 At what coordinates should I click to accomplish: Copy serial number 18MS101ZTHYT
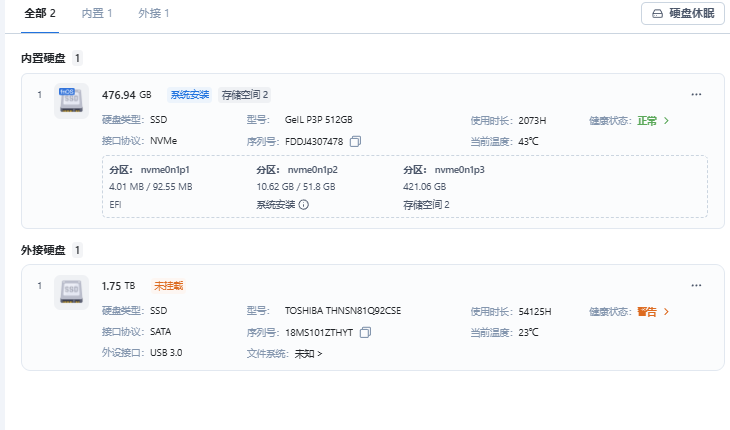click(365, 333)
